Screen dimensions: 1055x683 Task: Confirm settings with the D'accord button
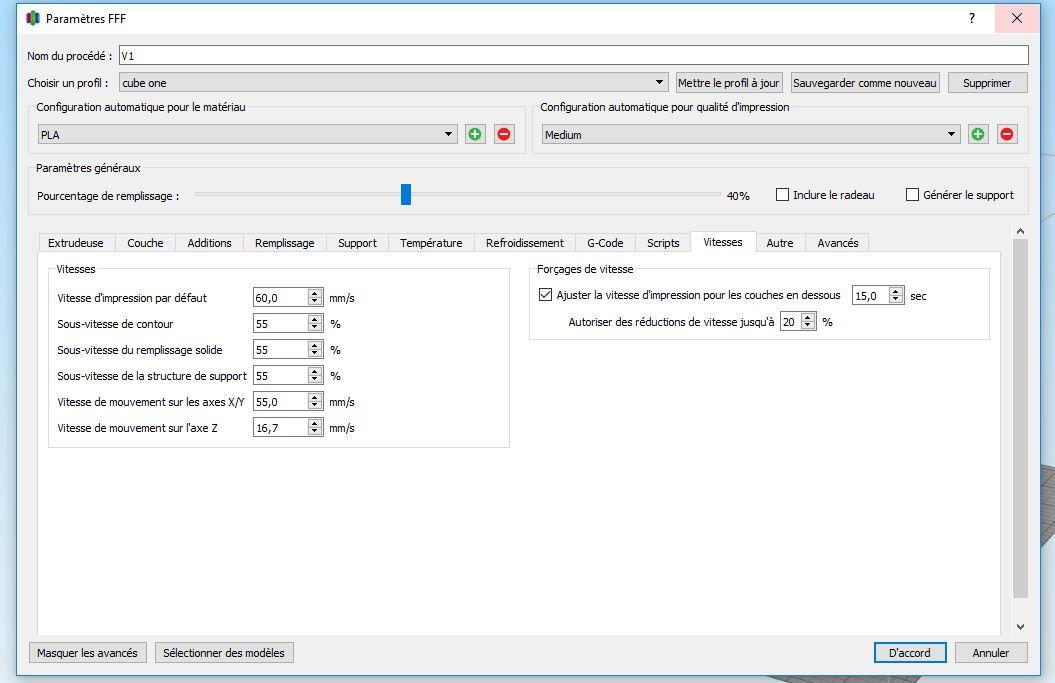tap(910, 653)
